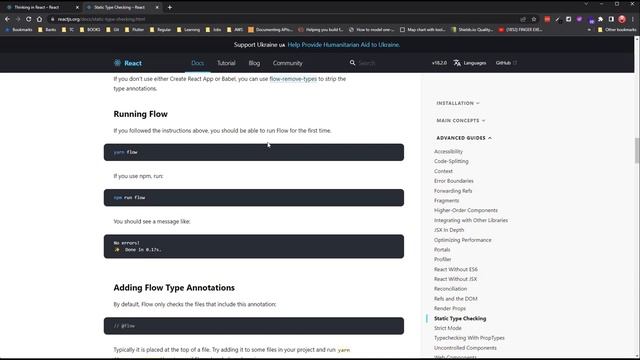Open the Git bookmark folder
This screenshot has height=360, width=640.
click(113, 30)
